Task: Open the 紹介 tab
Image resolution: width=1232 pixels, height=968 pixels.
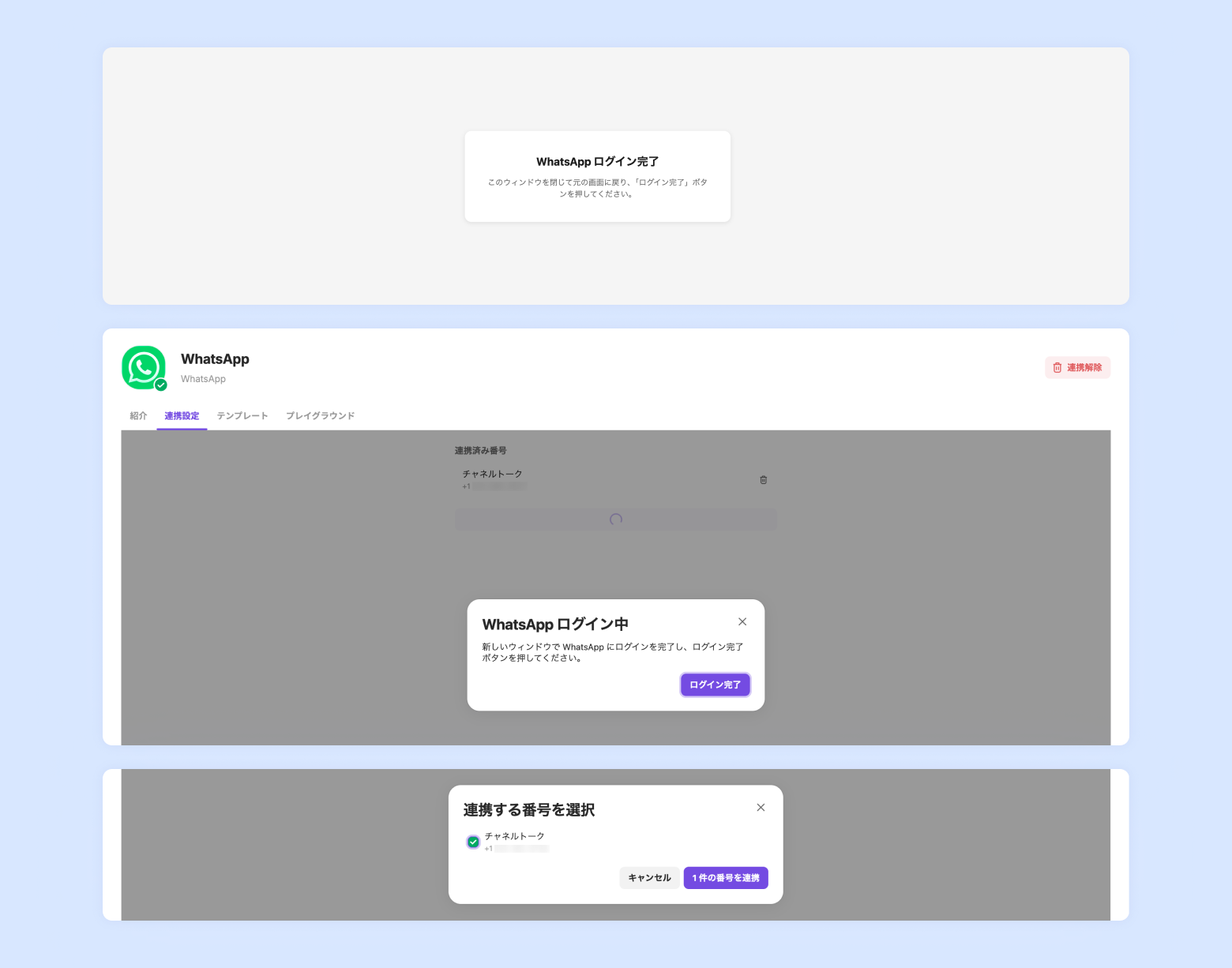Action: [138, 415]
